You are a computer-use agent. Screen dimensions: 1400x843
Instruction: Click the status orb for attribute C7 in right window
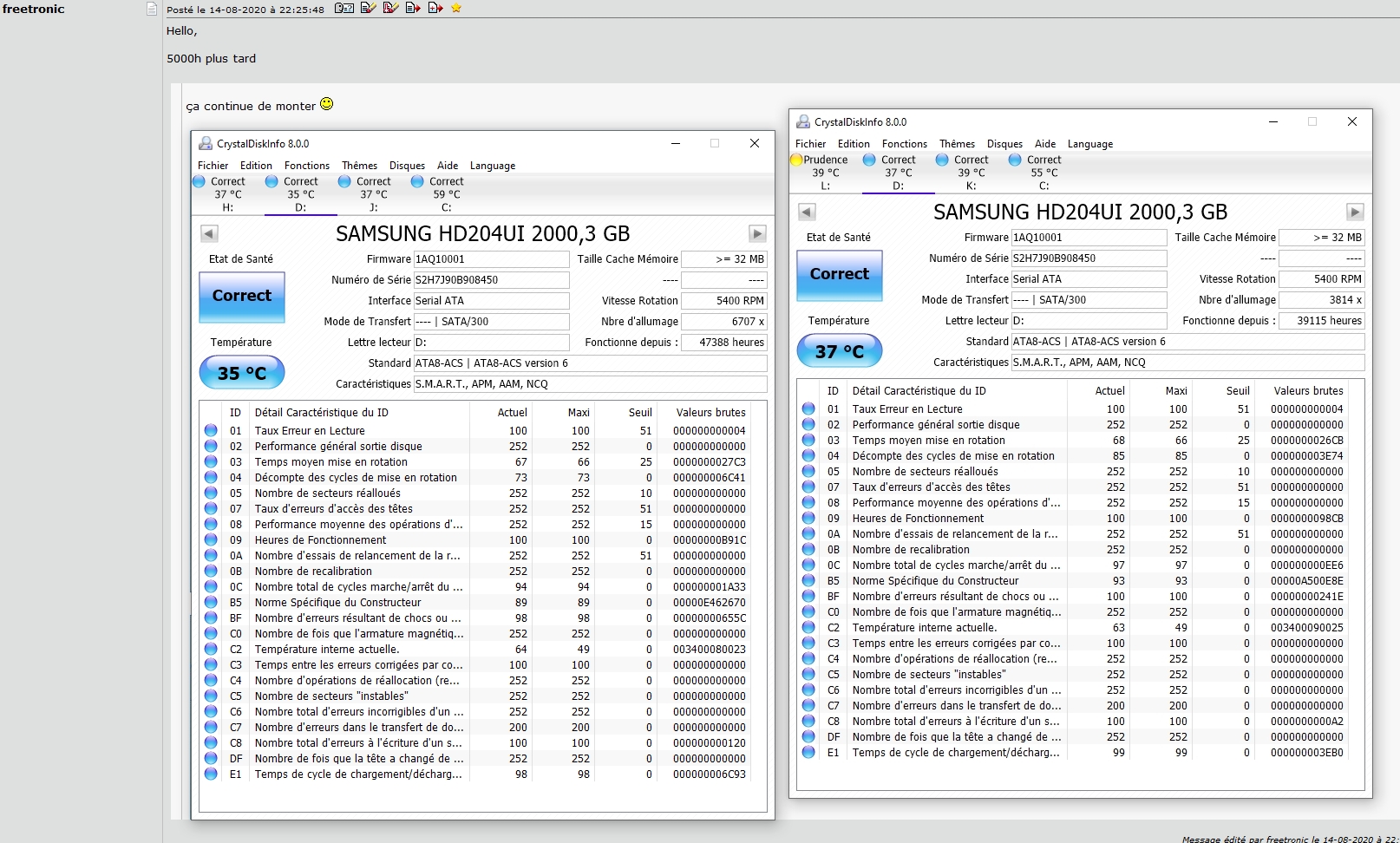808,705
